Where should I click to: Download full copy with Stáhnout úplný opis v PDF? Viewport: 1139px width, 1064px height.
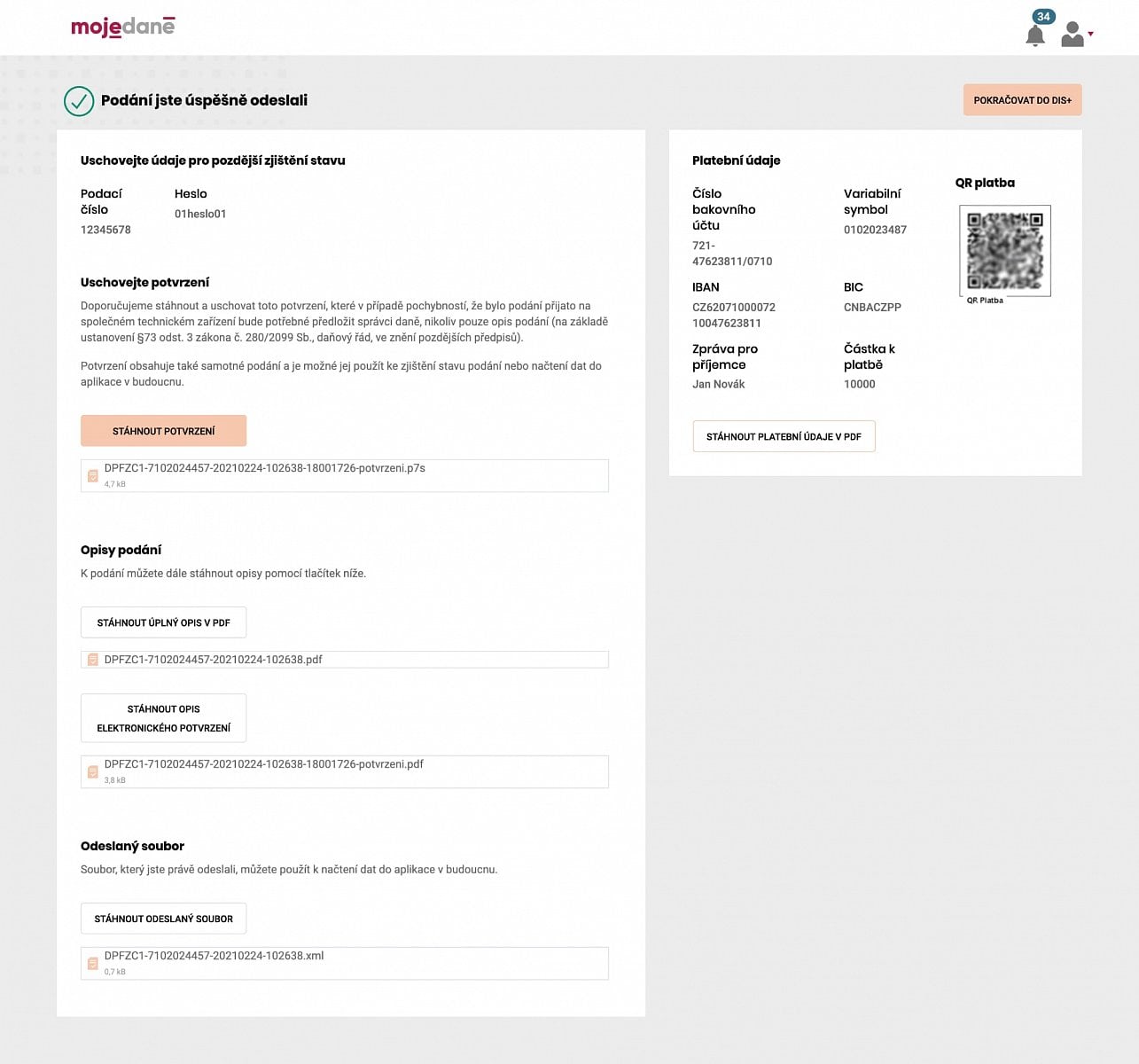[x=163, y=622]
